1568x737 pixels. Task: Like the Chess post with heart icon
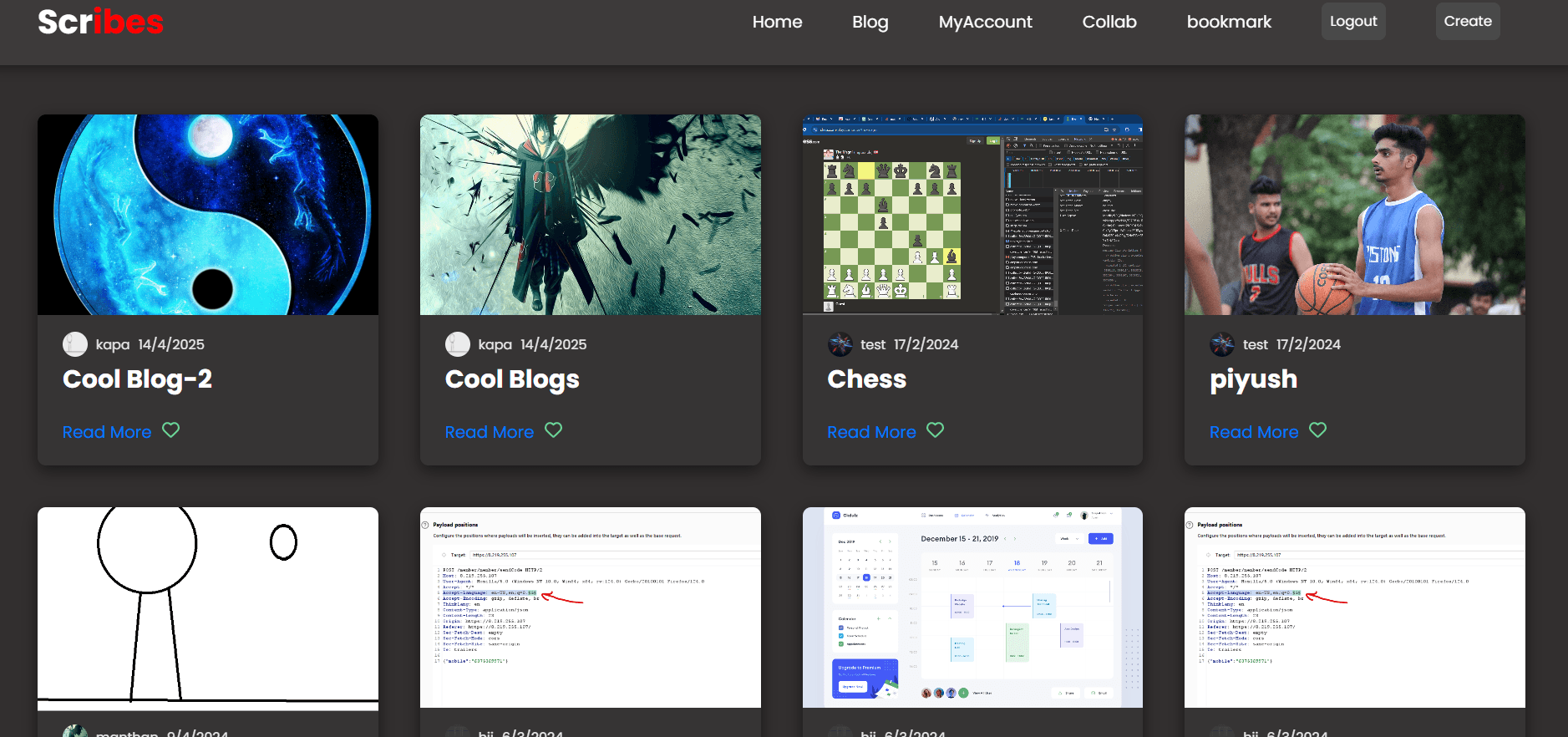[x=936, y=430]
